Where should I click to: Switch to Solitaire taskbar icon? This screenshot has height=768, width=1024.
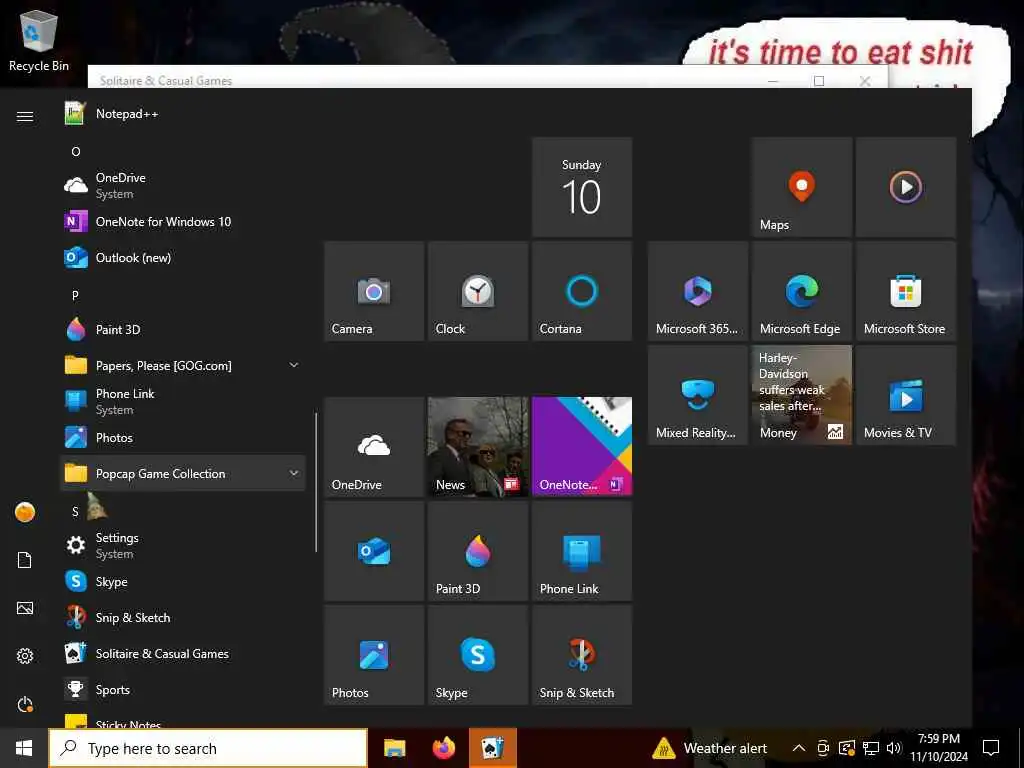[493, 748]
